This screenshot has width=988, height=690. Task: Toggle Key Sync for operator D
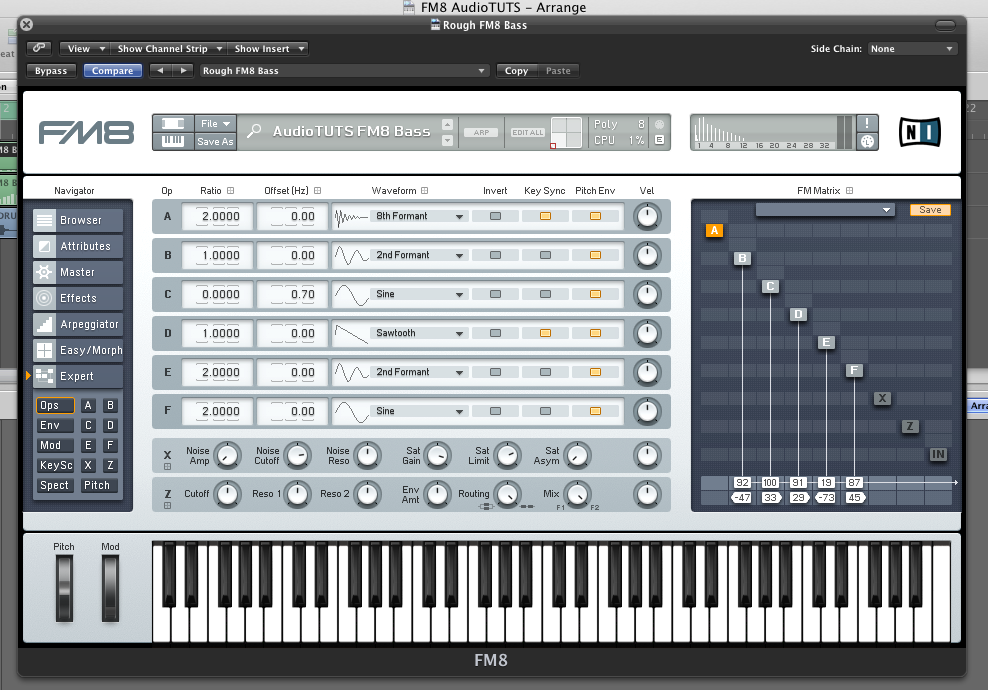(x=545, y=333)
